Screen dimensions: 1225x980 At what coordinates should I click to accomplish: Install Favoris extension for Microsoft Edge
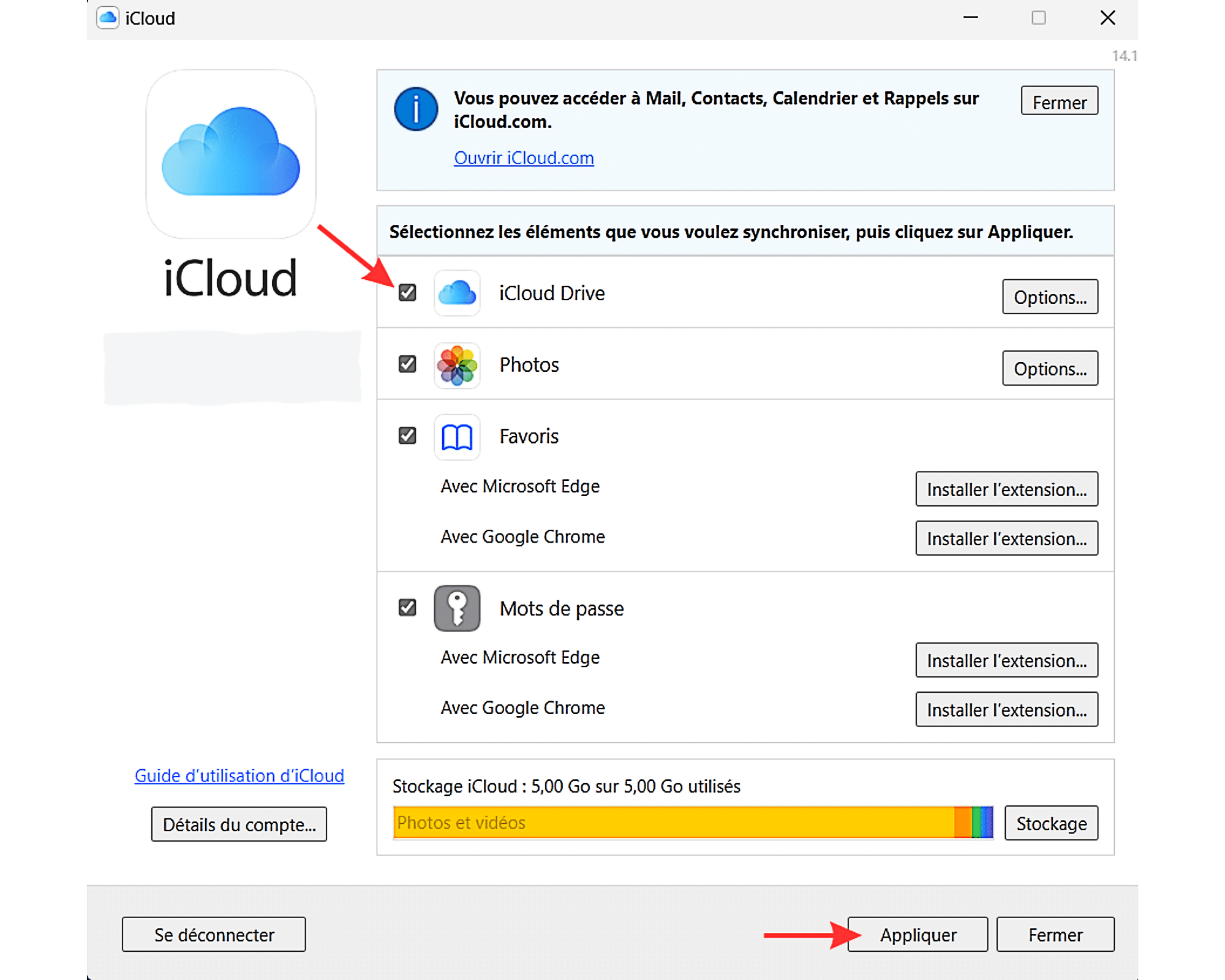click(x=1006, y=489)
